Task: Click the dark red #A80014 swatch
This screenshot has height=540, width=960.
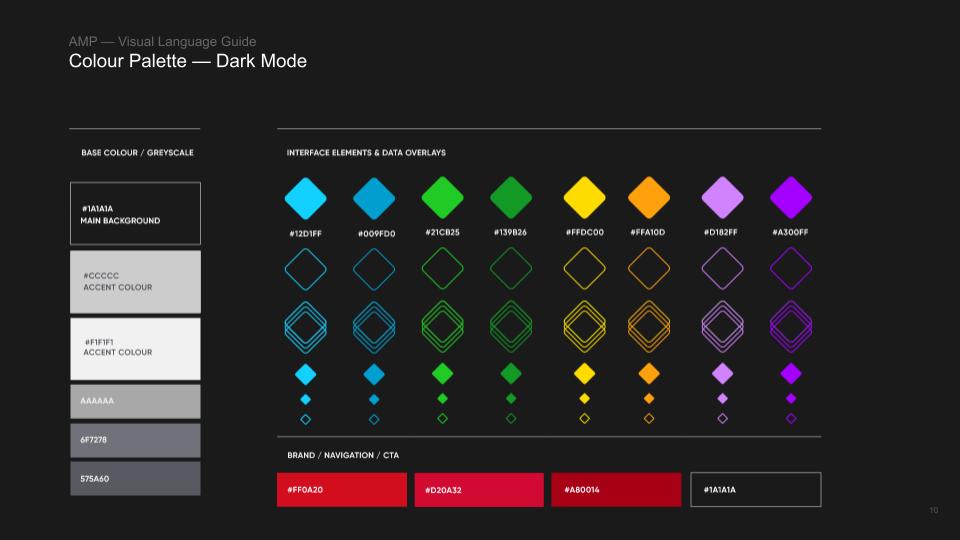Action: pyautogui.click(x=616, y=490)
